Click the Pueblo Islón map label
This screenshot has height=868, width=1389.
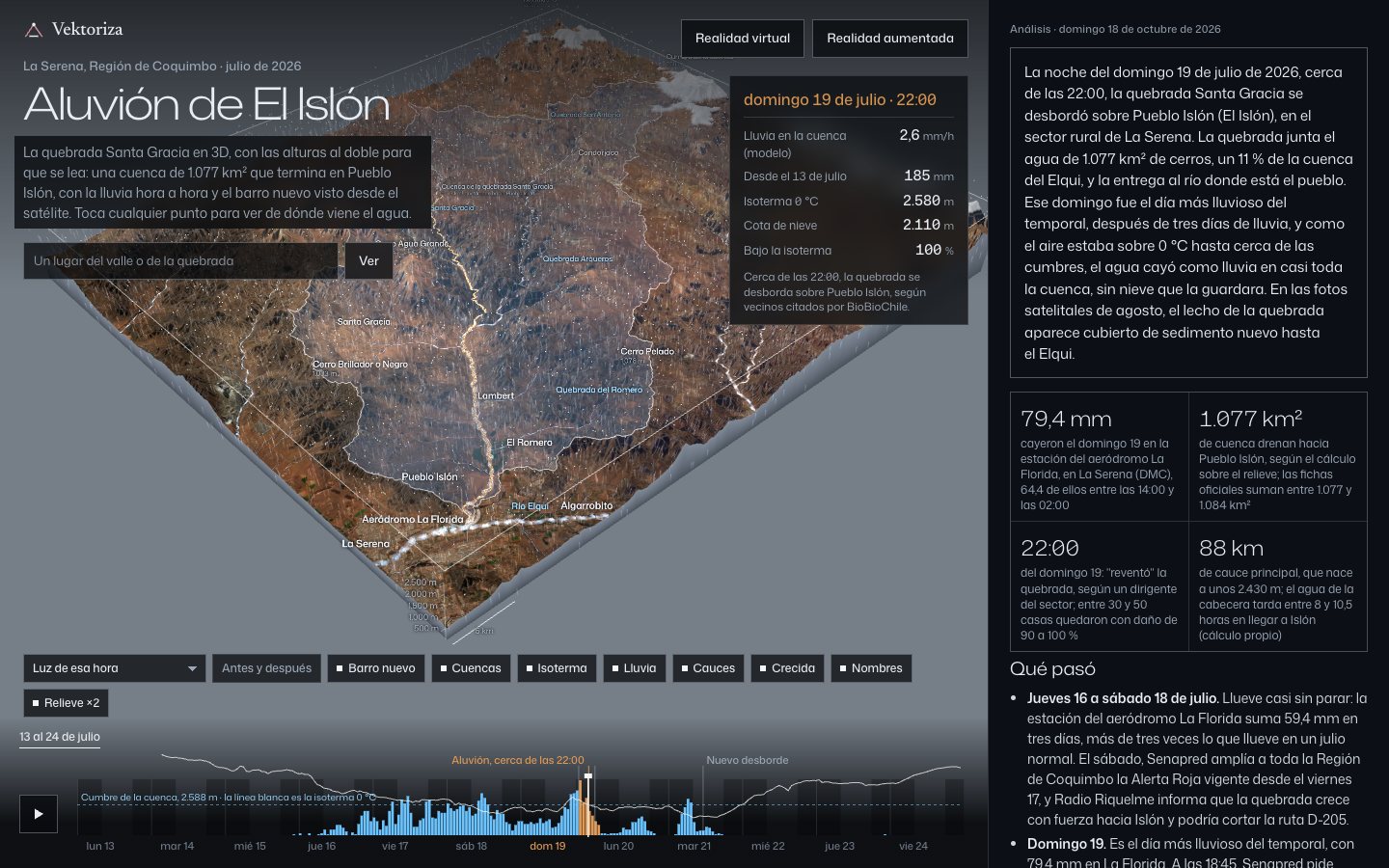430,477
